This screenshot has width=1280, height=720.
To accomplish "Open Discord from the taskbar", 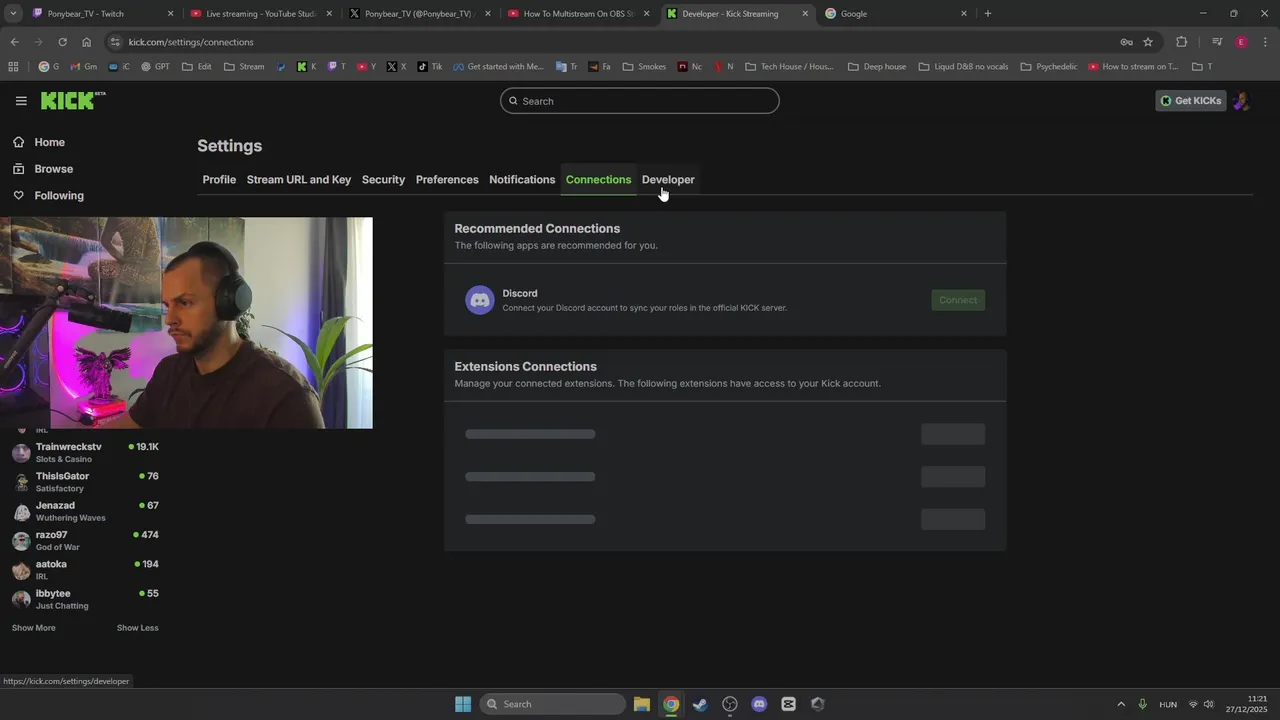I will [759, 704].
